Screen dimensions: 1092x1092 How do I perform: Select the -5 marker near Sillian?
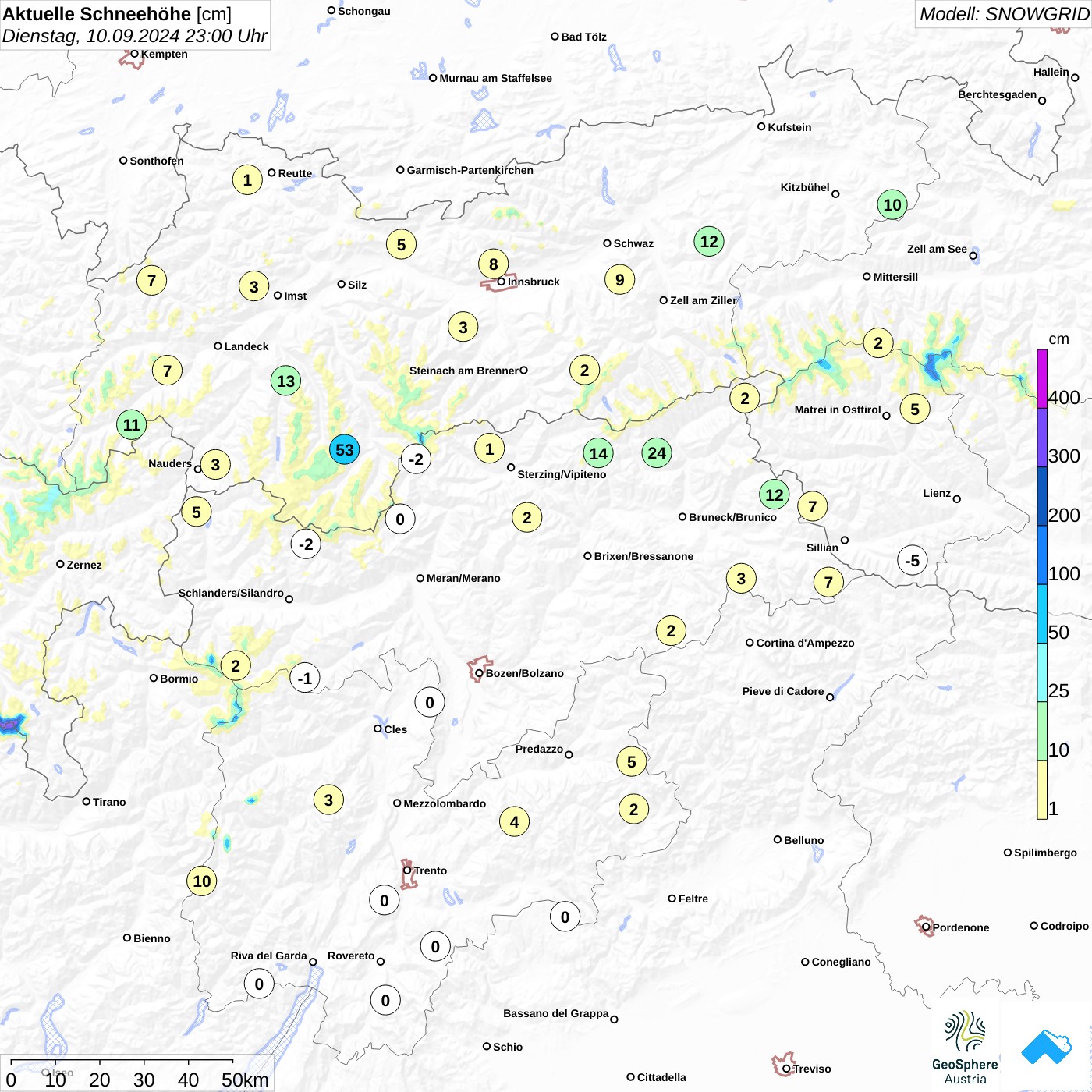coord(913,560)
